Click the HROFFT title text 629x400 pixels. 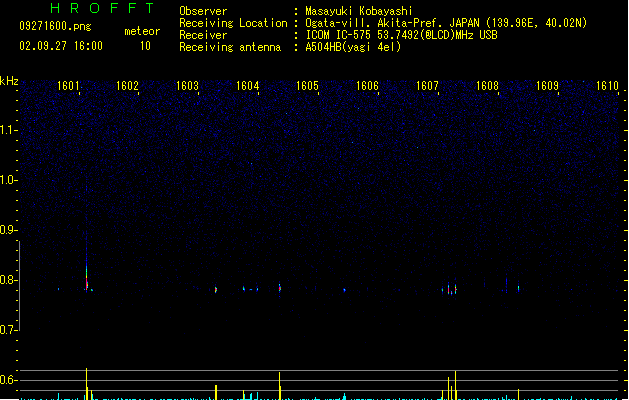[x=102, y=8]
